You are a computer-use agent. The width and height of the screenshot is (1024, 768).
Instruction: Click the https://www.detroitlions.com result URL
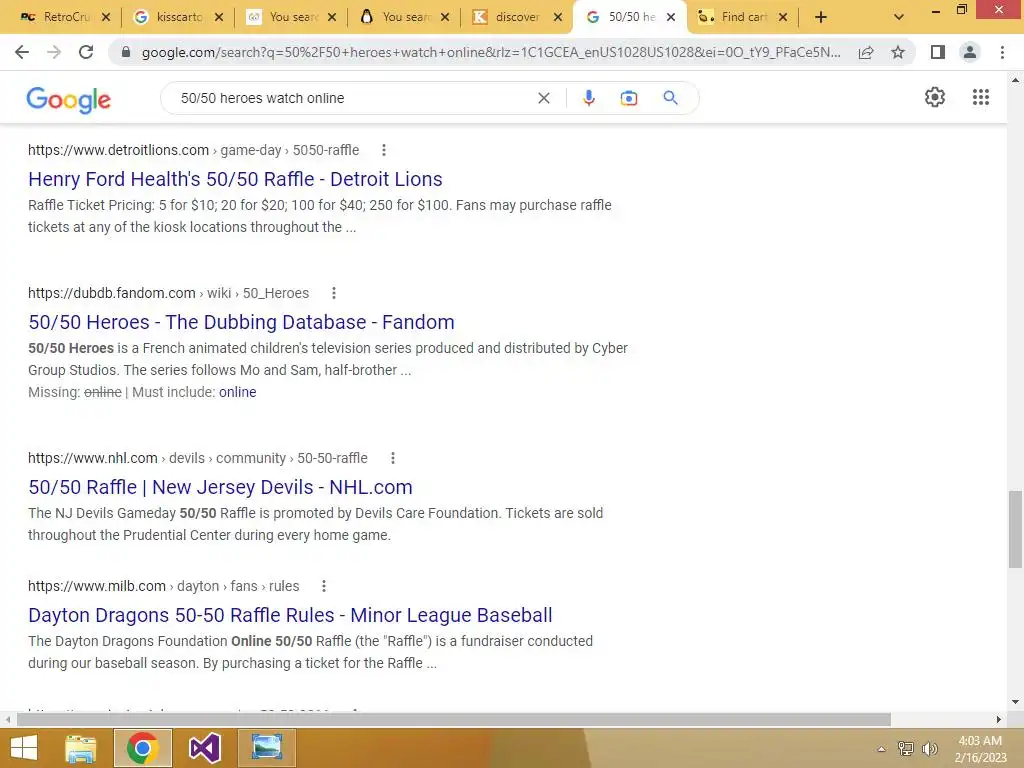coord(118,150)
